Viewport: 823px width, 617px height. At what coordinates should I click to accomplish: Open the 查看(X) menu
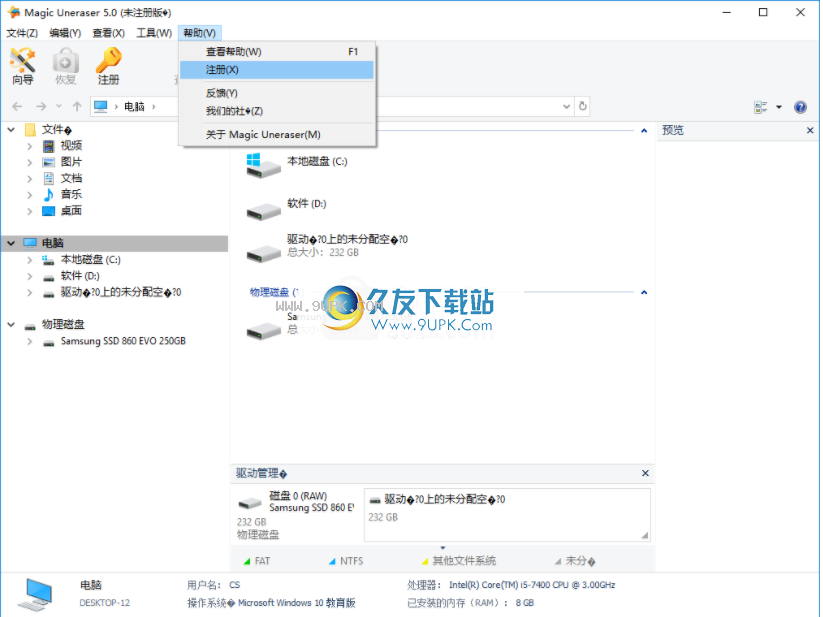tap(109, 33)
